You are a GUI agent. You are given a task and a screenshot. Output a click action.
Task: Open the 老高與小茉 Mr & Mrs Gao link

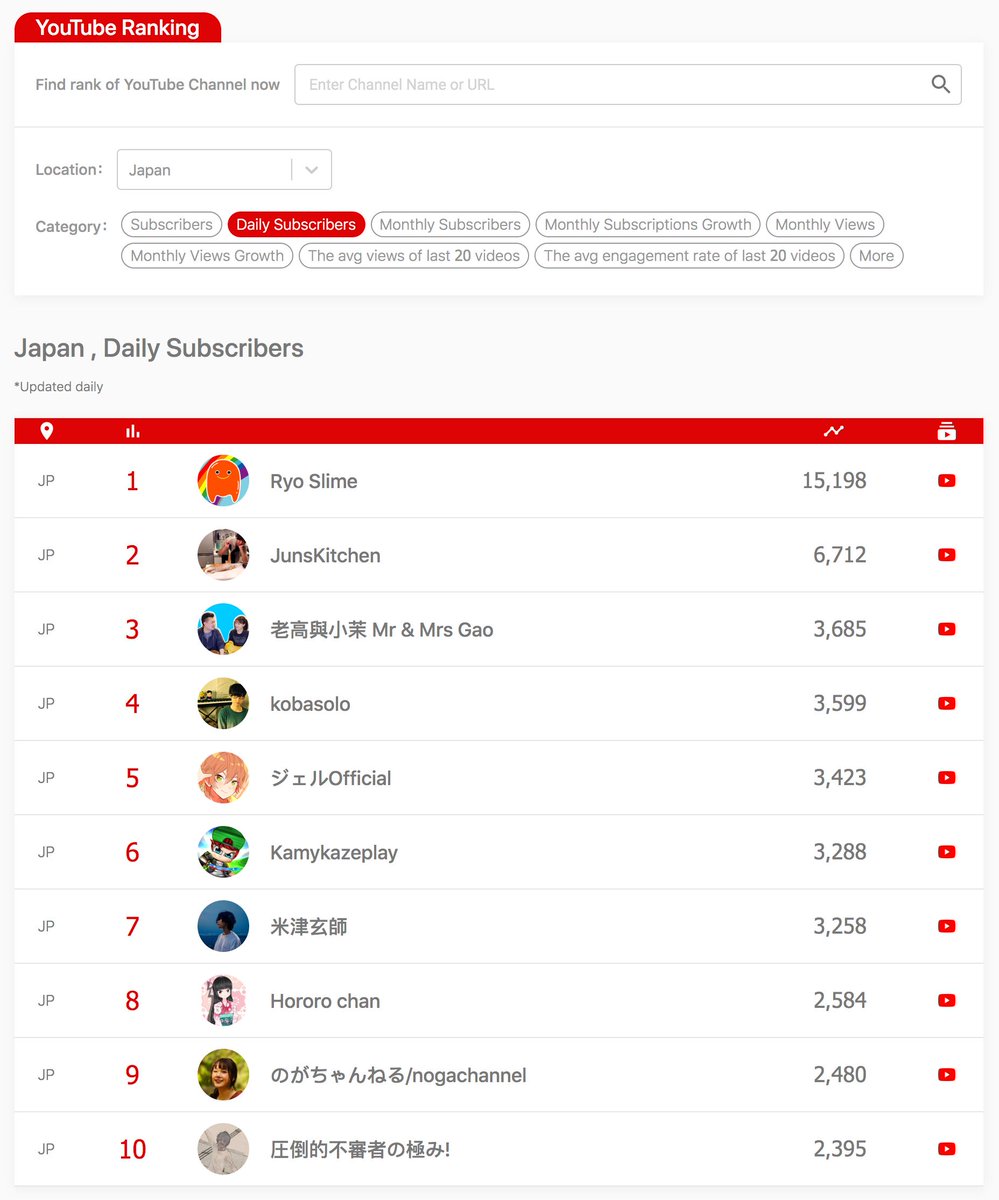pyautogui.click(x=382, y=629)
